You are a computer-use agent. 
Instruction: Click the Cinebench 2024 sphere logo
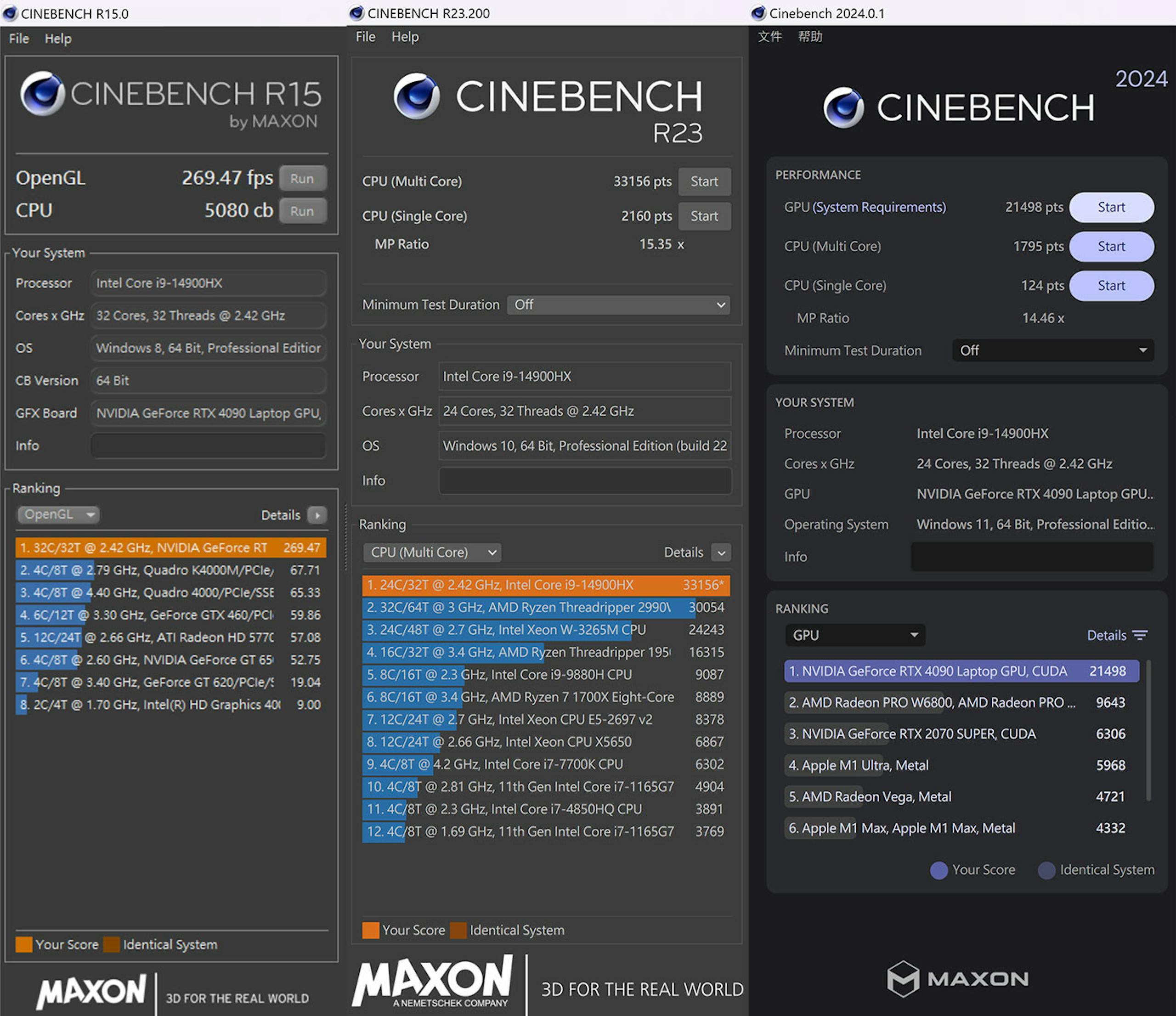tap(844, 107)
